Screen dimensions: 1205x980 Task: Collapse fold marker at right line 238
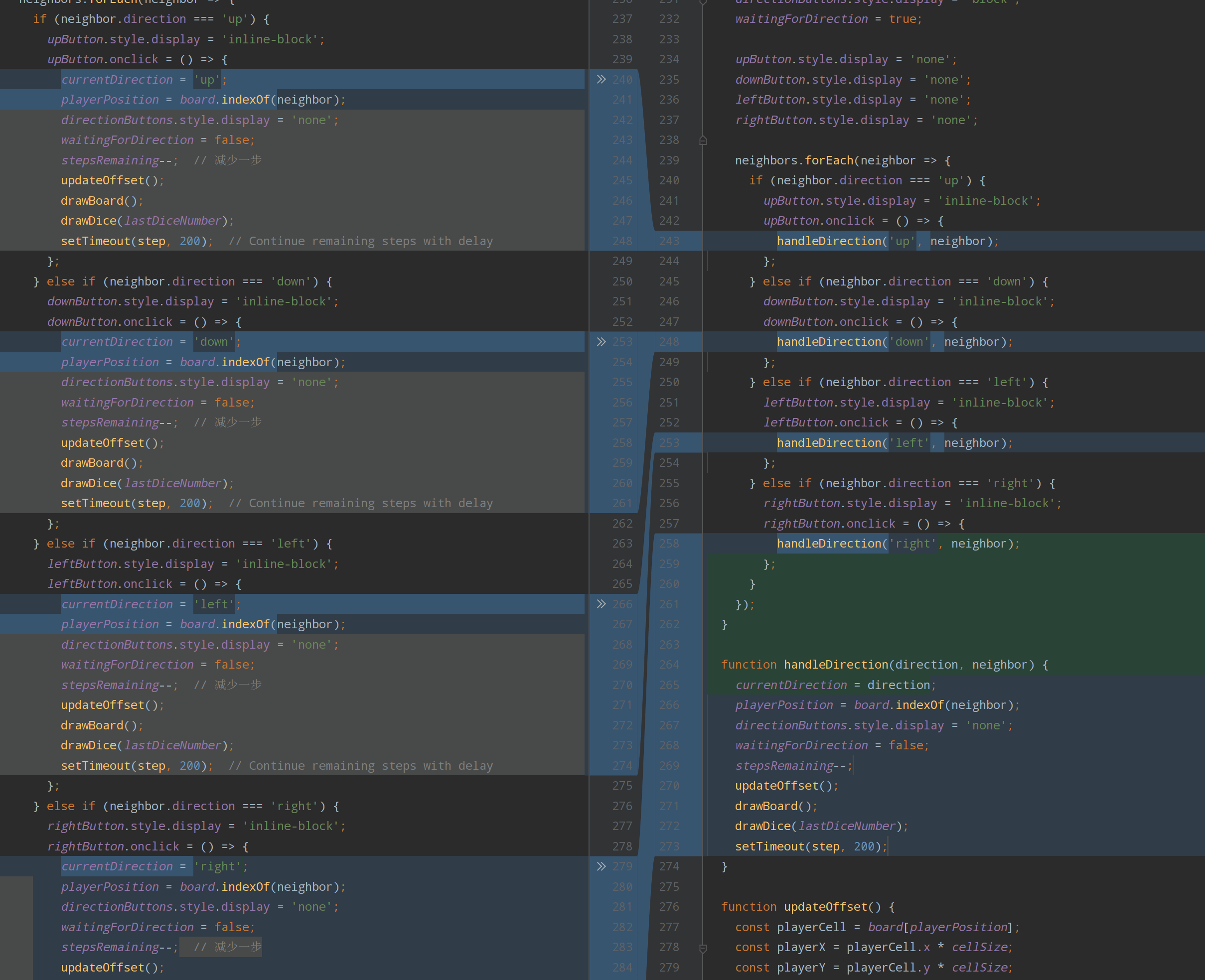[x=703, y=140]
